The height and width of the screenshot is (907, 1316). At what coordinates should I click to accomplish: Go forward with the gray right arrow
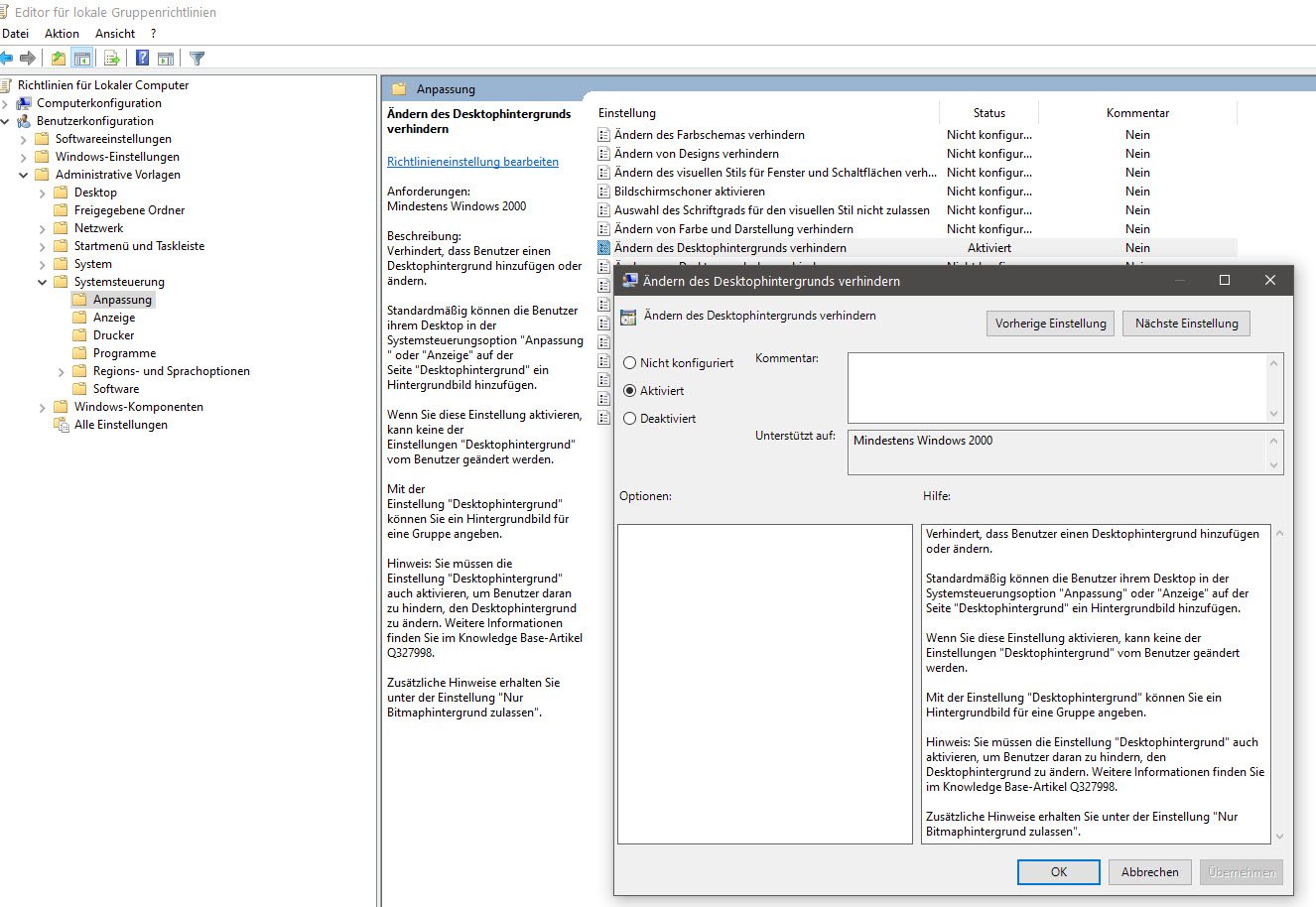point(28,59)
